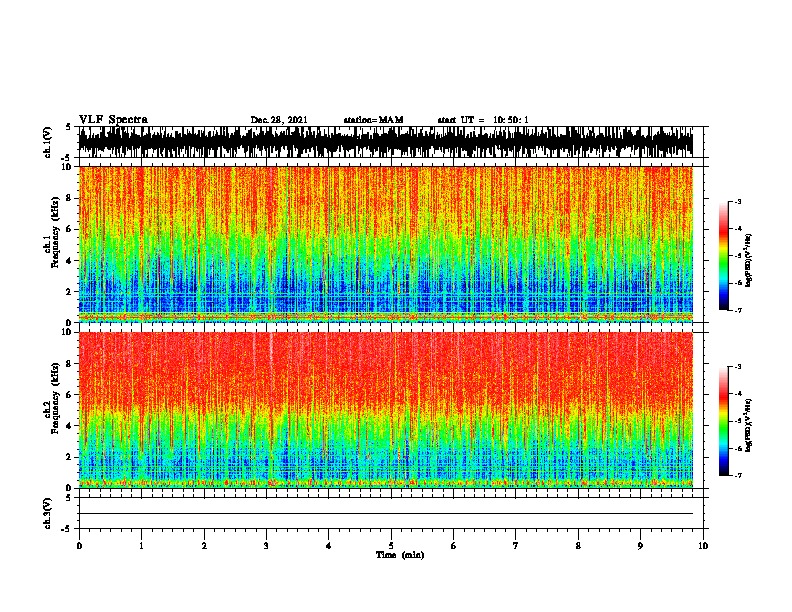Click time axis tick label "1"
The width and height of the screenshot is (792, 612).
141,546
